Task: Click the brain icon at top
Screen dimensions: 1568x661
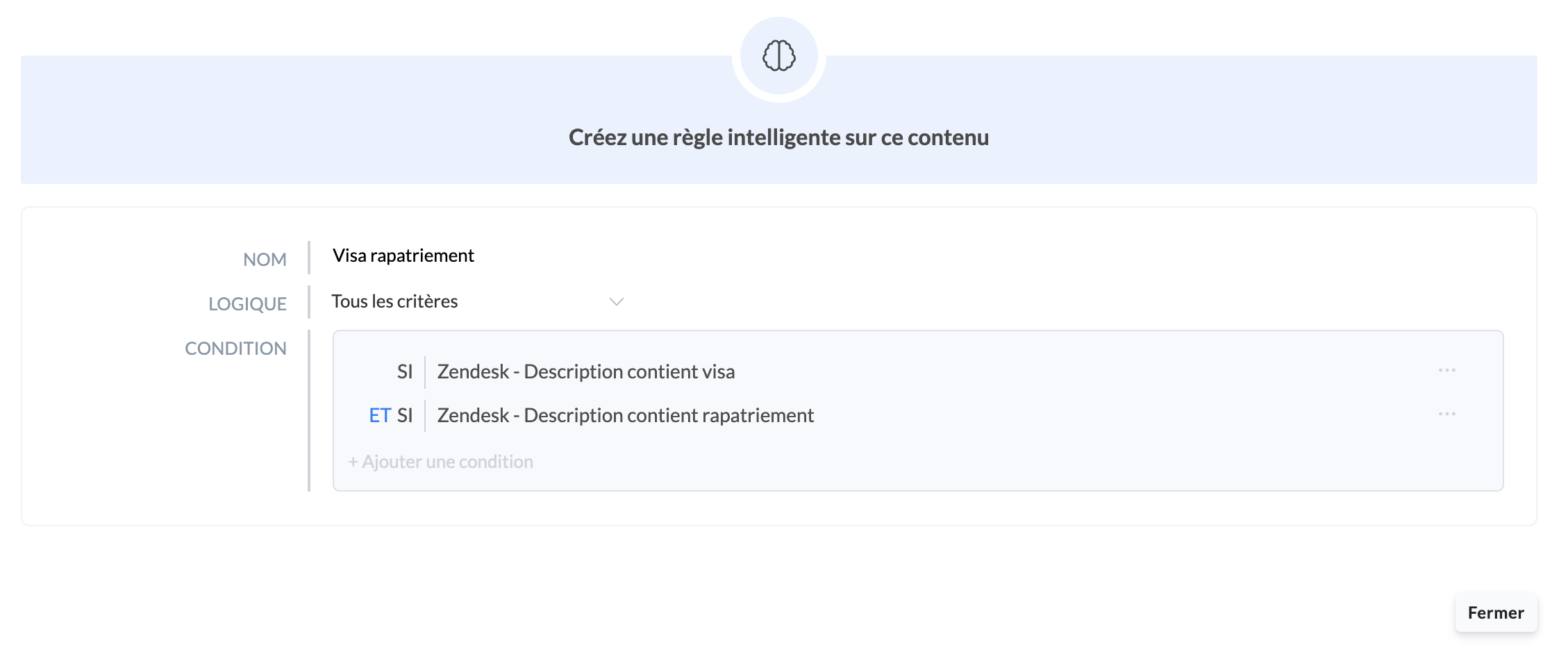Action: click(778, 56)
